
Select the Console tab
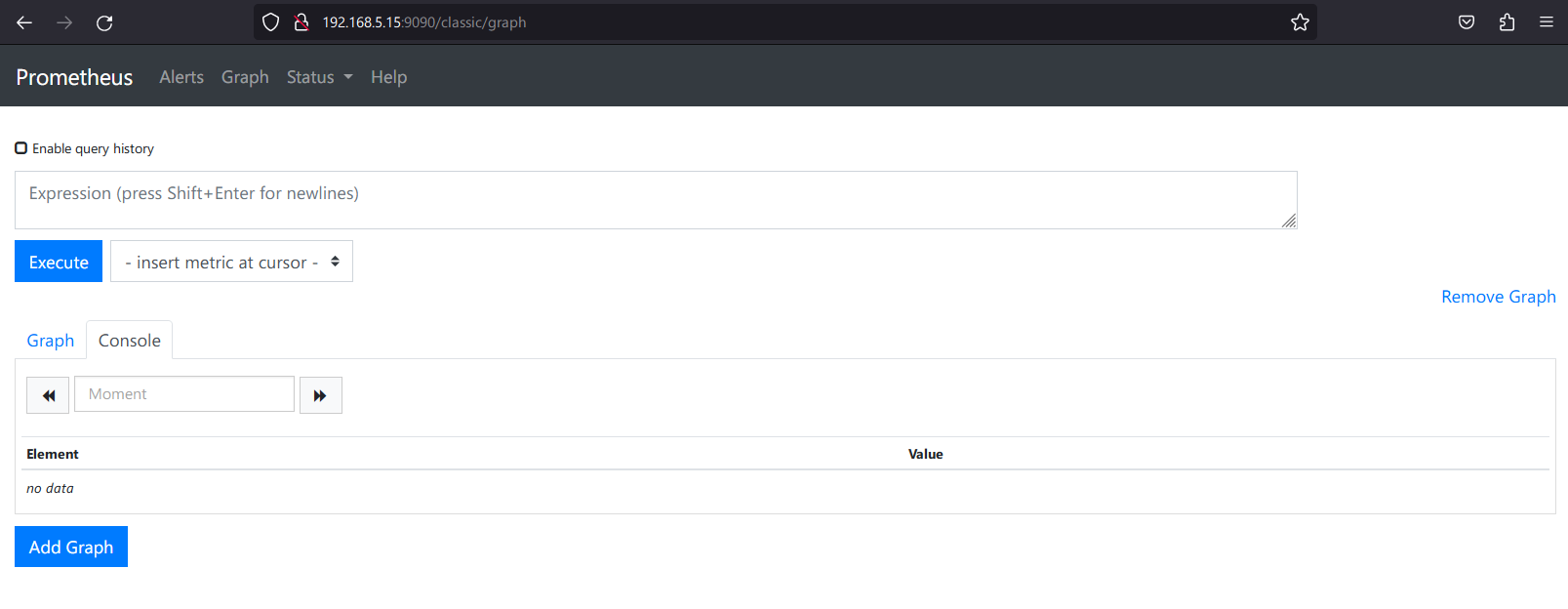[x=130, y=341]
